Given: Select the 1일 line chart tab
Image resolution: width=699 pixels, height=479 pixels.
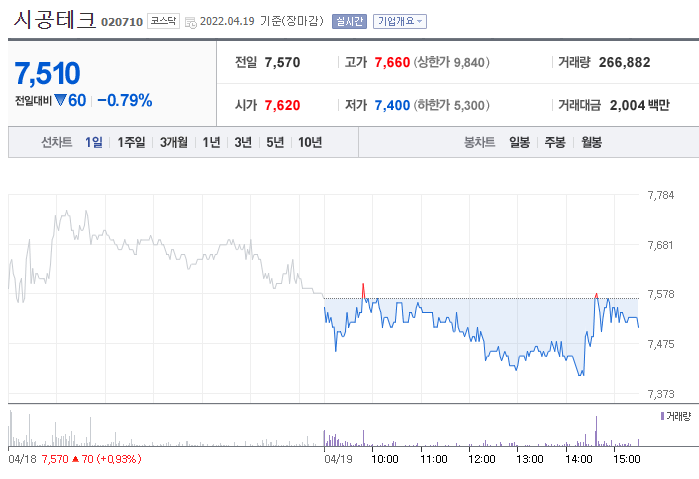Looking at the screenshot, I should (x=94, y=142).
